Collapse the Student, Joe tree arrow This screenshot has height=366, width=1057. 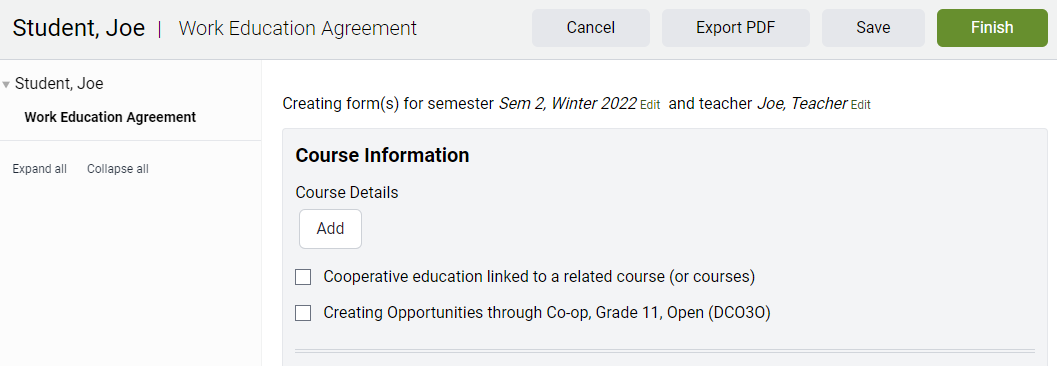(6, 85)
